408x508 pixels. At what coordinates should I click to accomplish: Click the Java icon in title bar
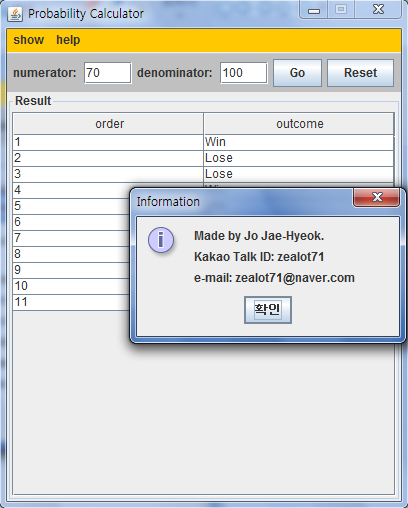(x=15, y=14)
